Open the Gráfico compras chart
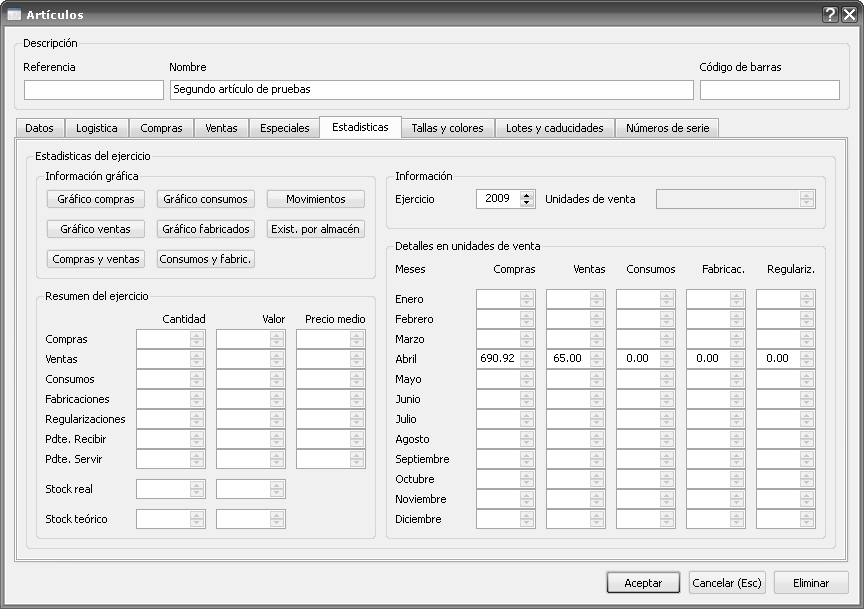Viewport: 864px width, 609px height. tap(96, 199)
